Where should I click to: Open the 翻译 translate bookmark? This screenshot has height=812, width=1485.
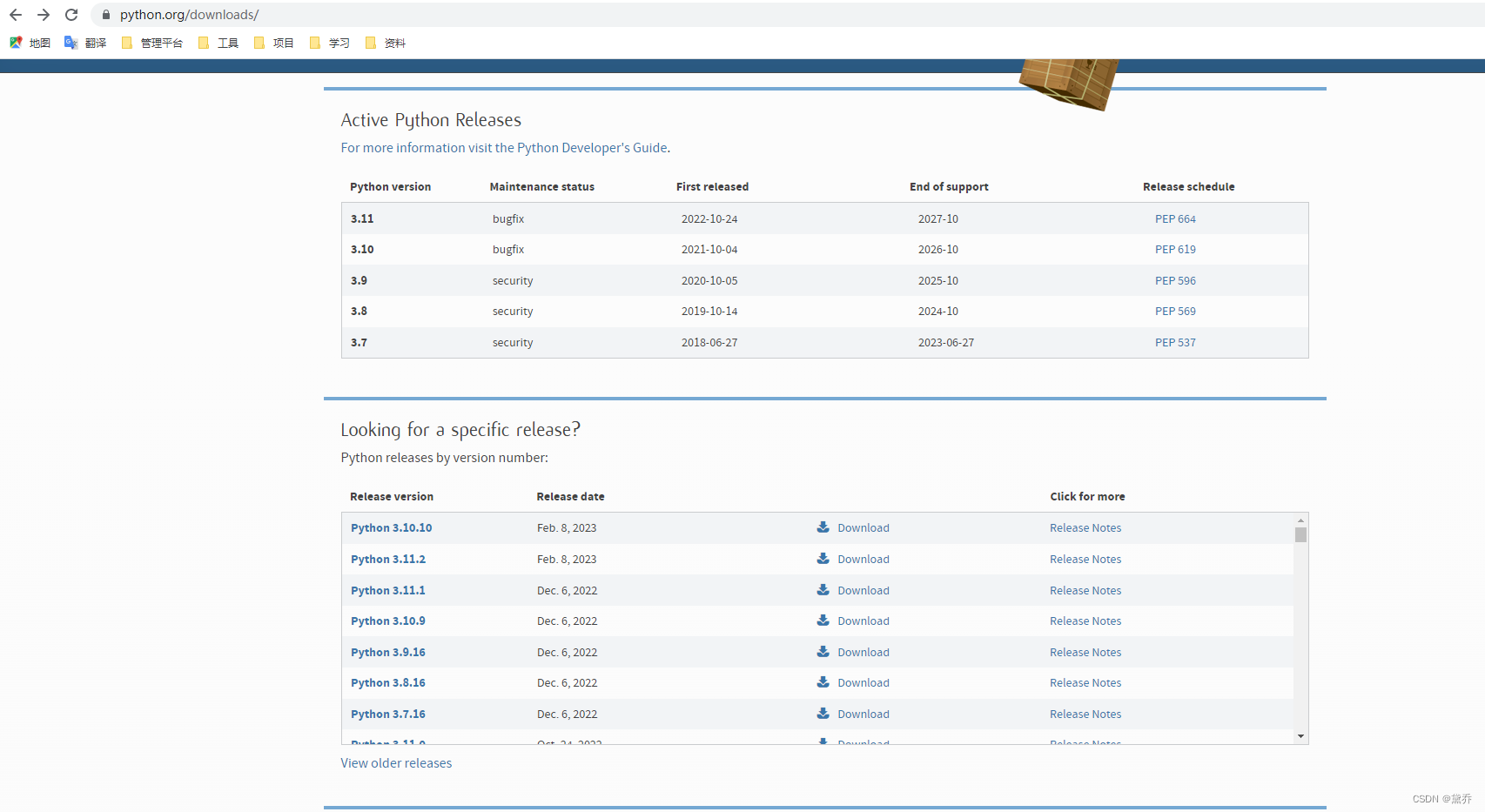coord(85,43)
